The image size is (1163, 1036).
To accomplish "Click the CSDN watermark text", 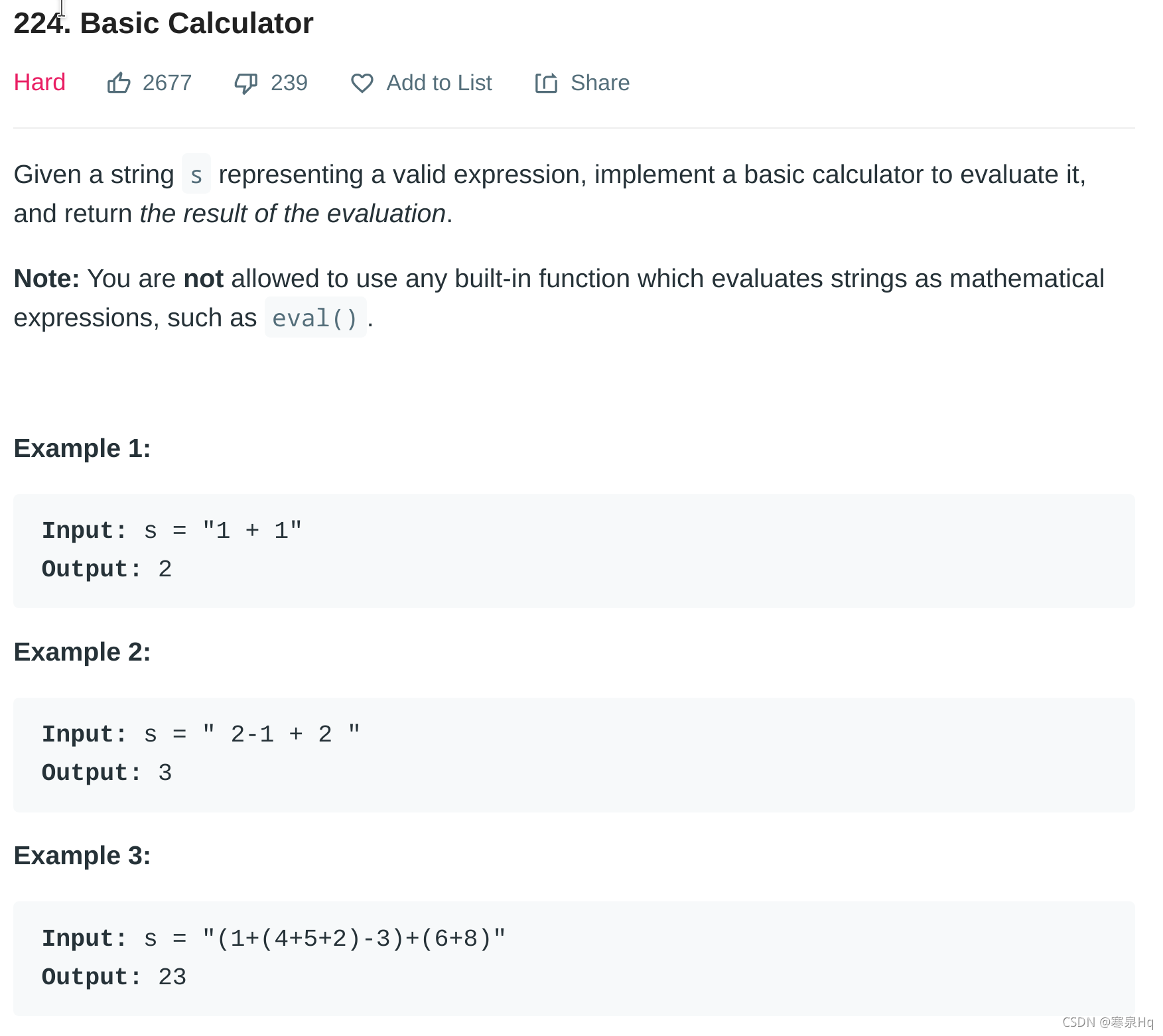I will 1107,1022.
